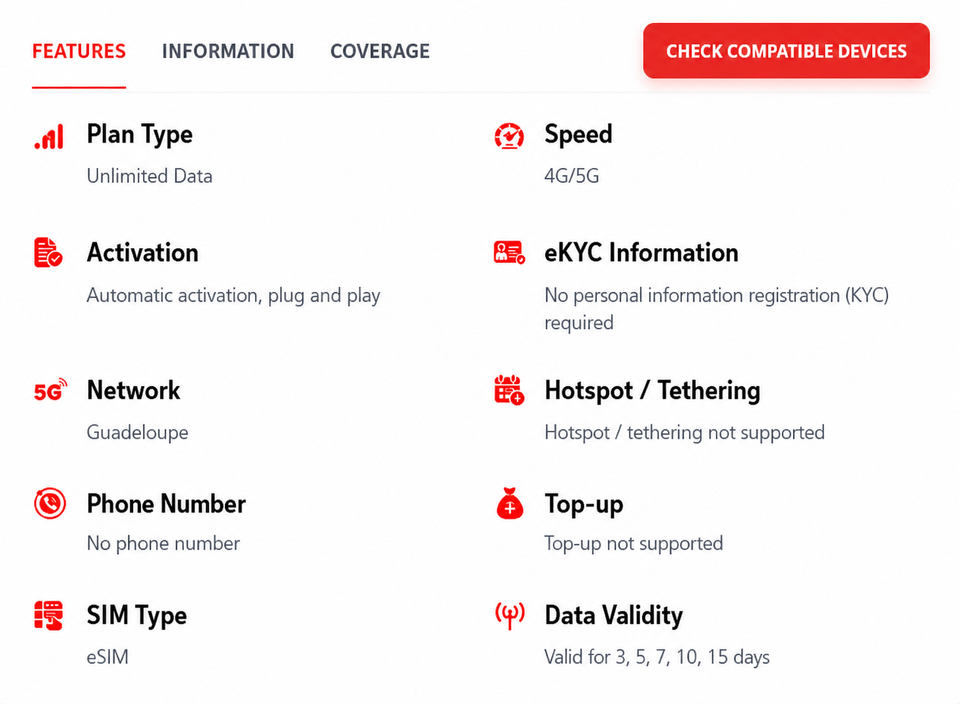Click the eKYC Information heading

point(642,253)
